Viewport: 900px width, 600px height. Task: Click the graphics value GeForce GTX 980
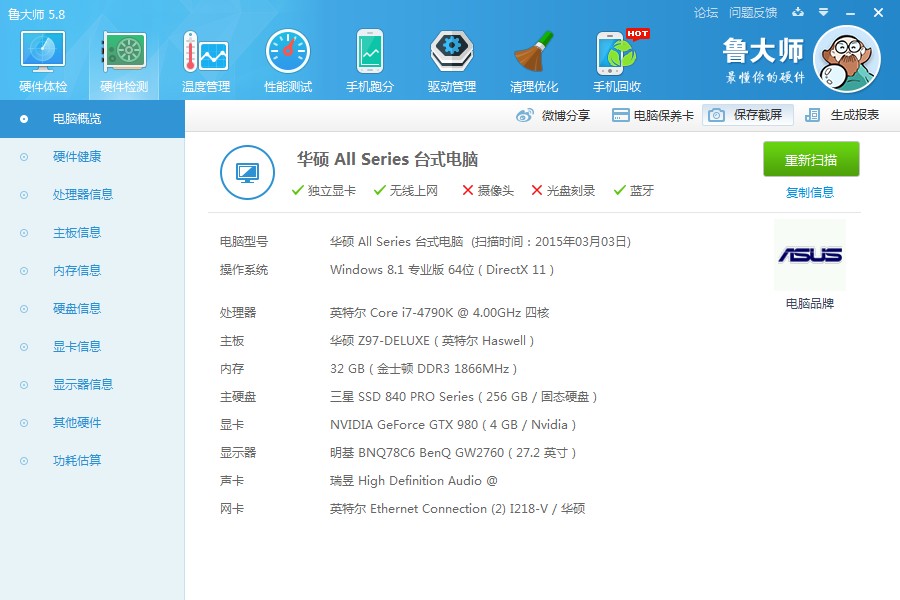point(453,424)
